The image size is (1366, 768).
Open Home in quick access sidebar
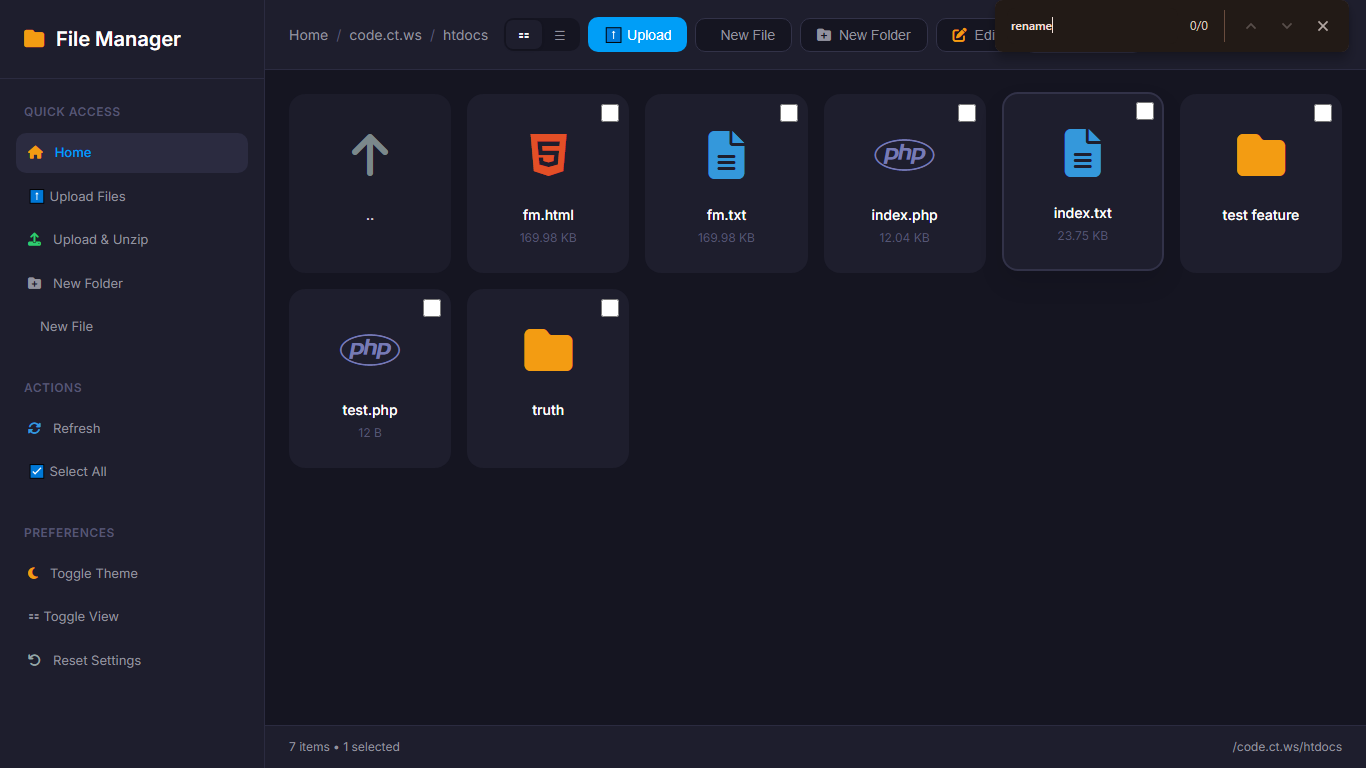coord(72,153)
